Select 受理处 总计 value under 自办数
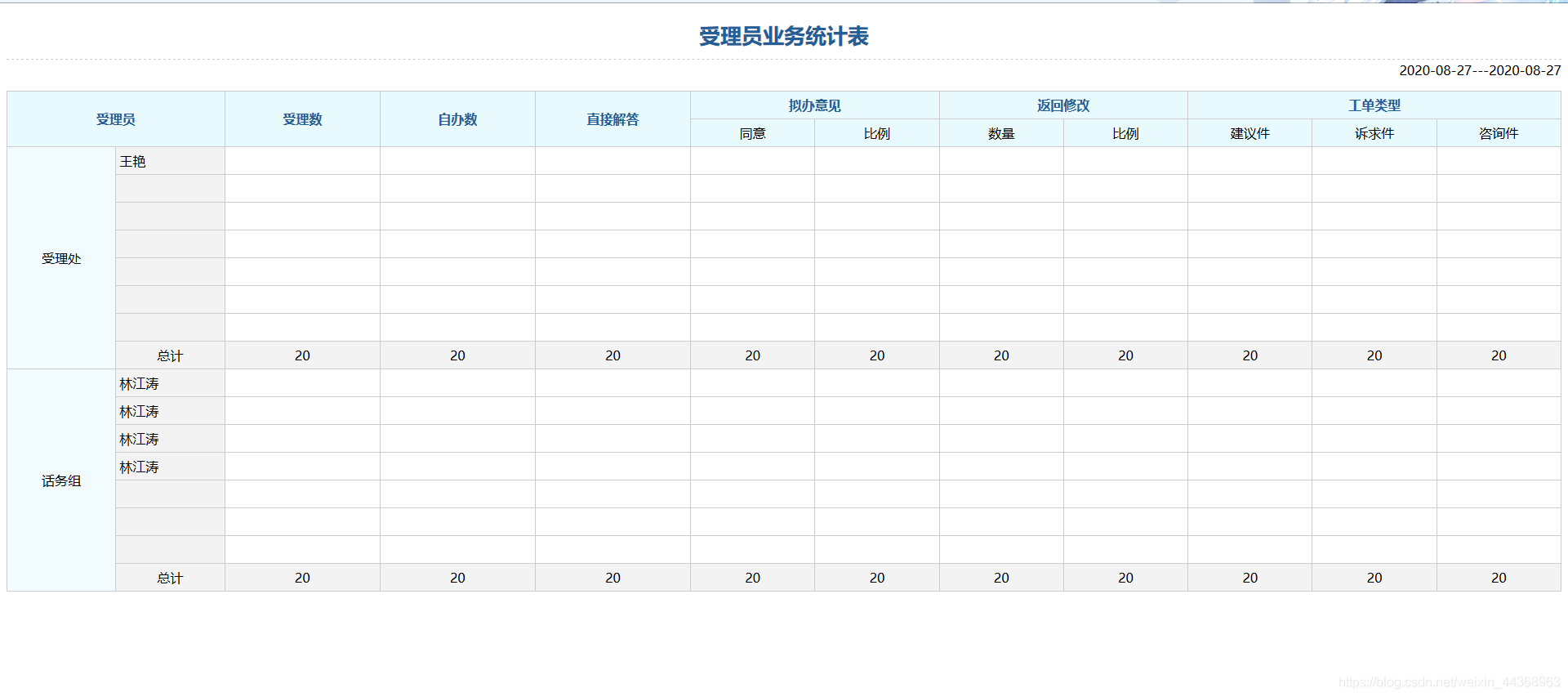 coord(457,355)
